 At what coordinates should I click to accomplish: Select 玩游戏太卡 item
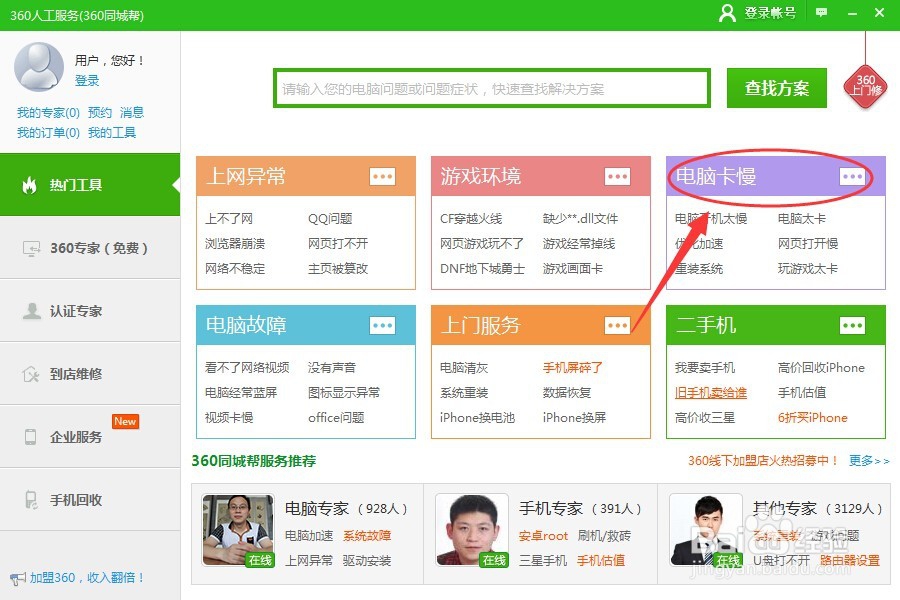point(808,268)
